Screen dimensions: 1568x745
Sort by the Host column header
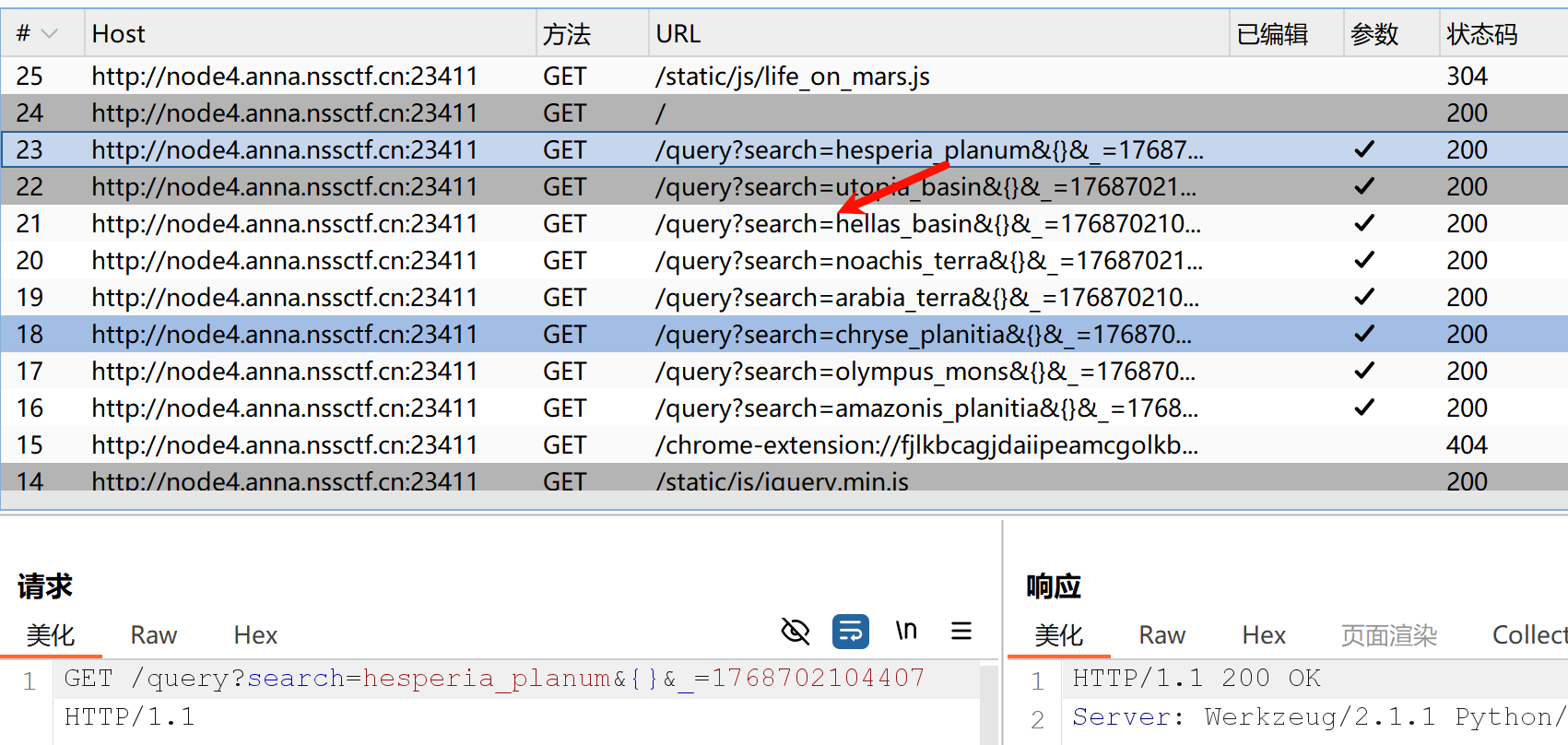tap(119, 34)
